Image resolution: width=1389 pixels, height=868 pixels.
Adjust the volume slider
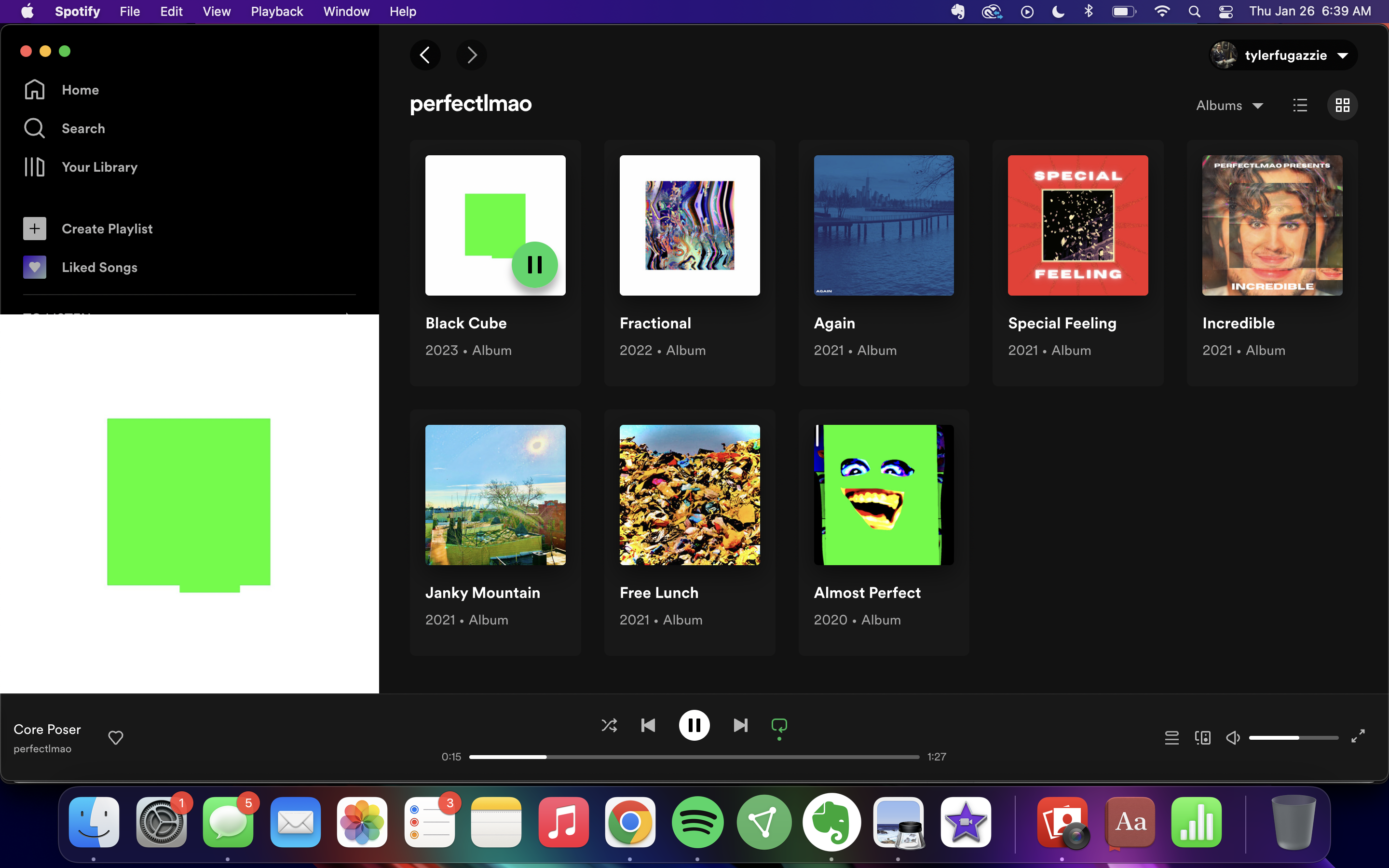click(1293, 738)
